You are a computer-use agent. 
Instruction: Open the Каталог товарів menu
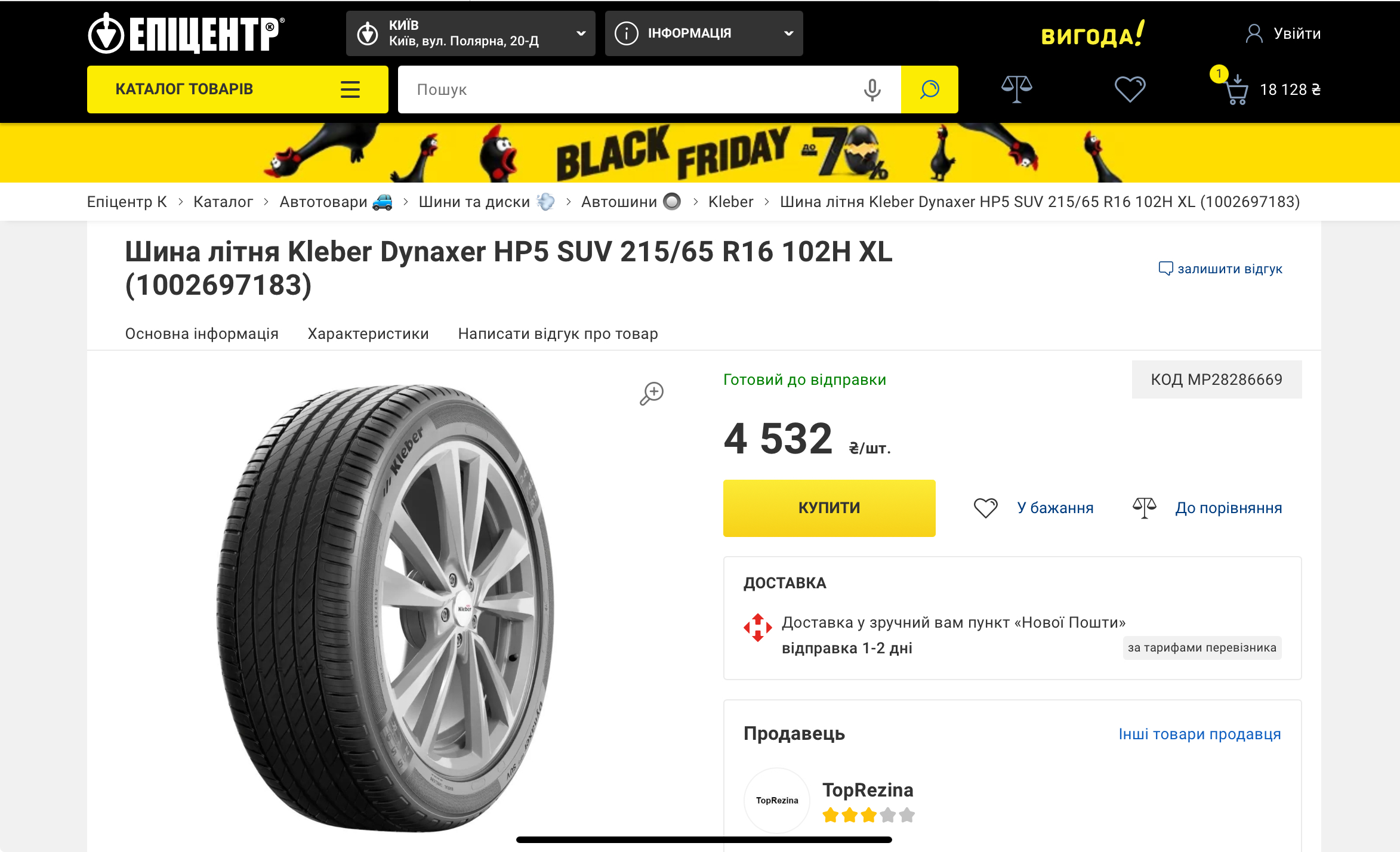tap(238, 89)
